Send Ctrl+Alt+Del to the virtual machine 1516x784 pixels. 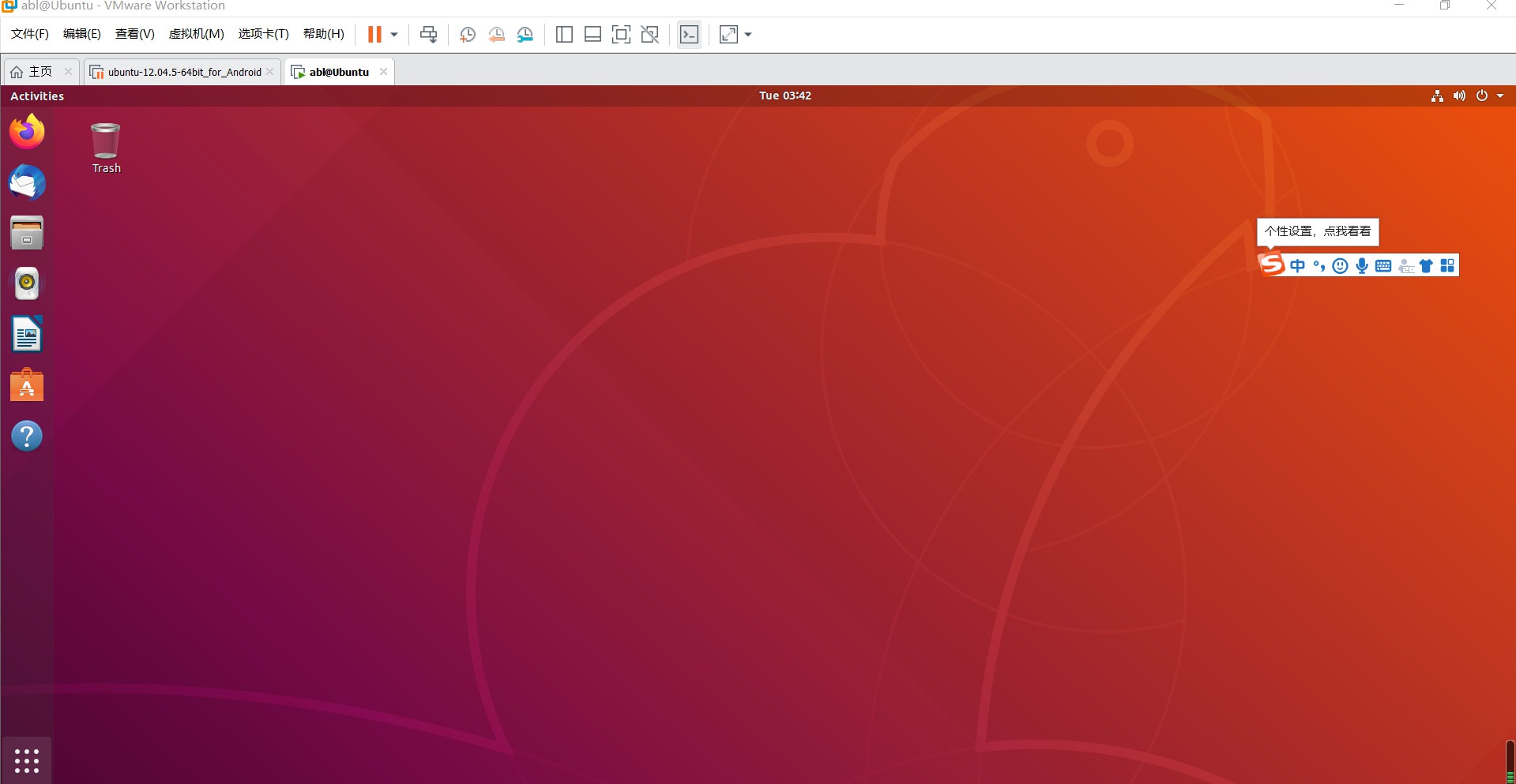click(x=429, y=34)
